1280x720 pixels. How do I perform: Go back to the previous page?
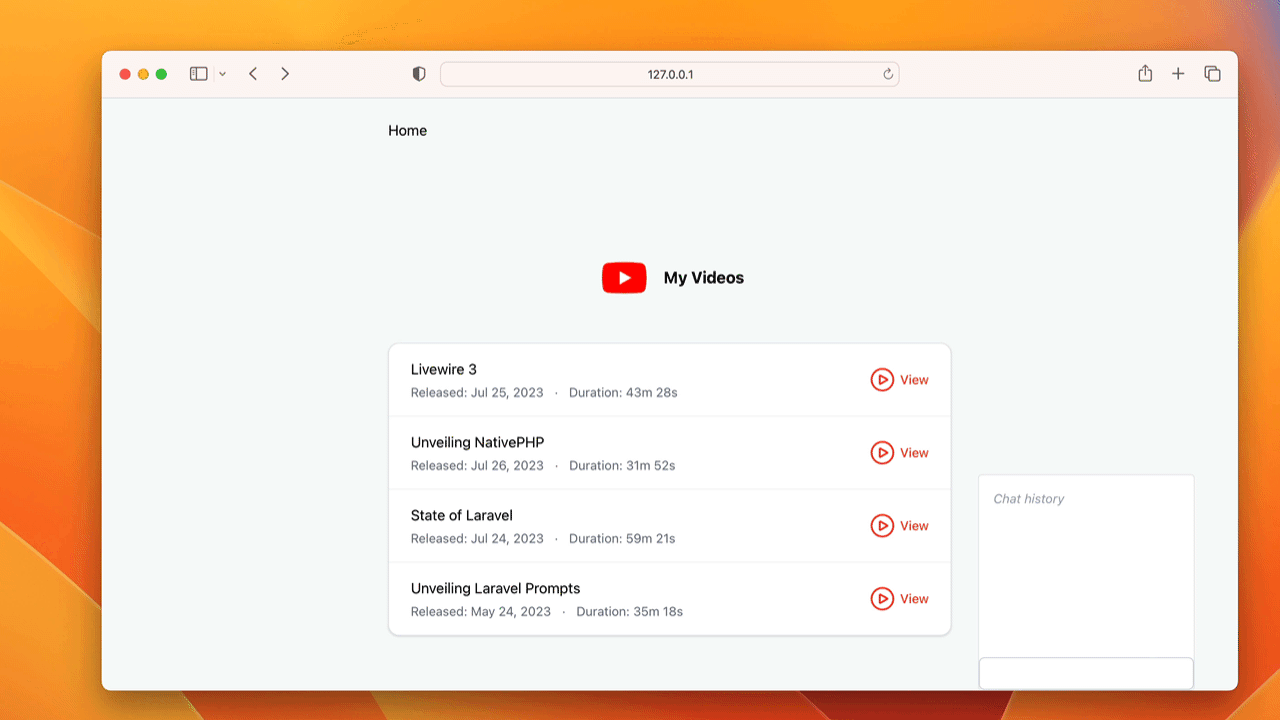[253, 74]
